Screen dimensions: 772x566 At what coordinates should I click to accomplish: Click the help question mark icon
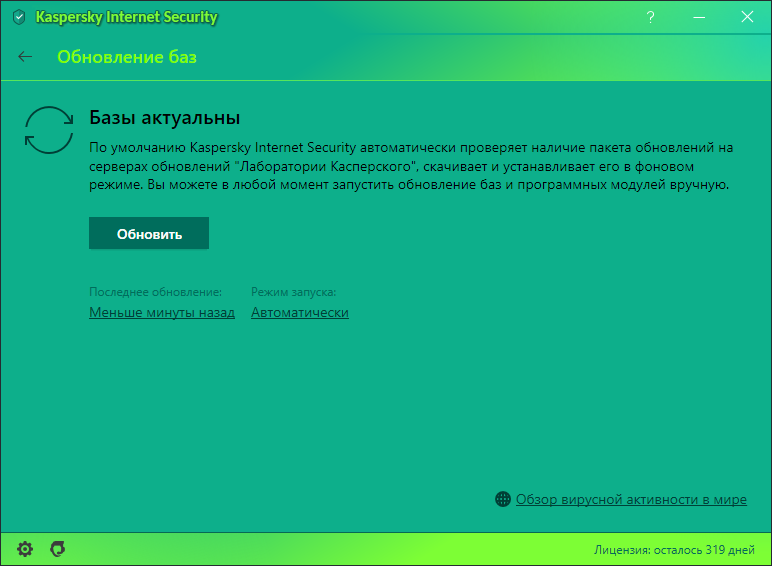pyautogui.click(x=650, y=17)
